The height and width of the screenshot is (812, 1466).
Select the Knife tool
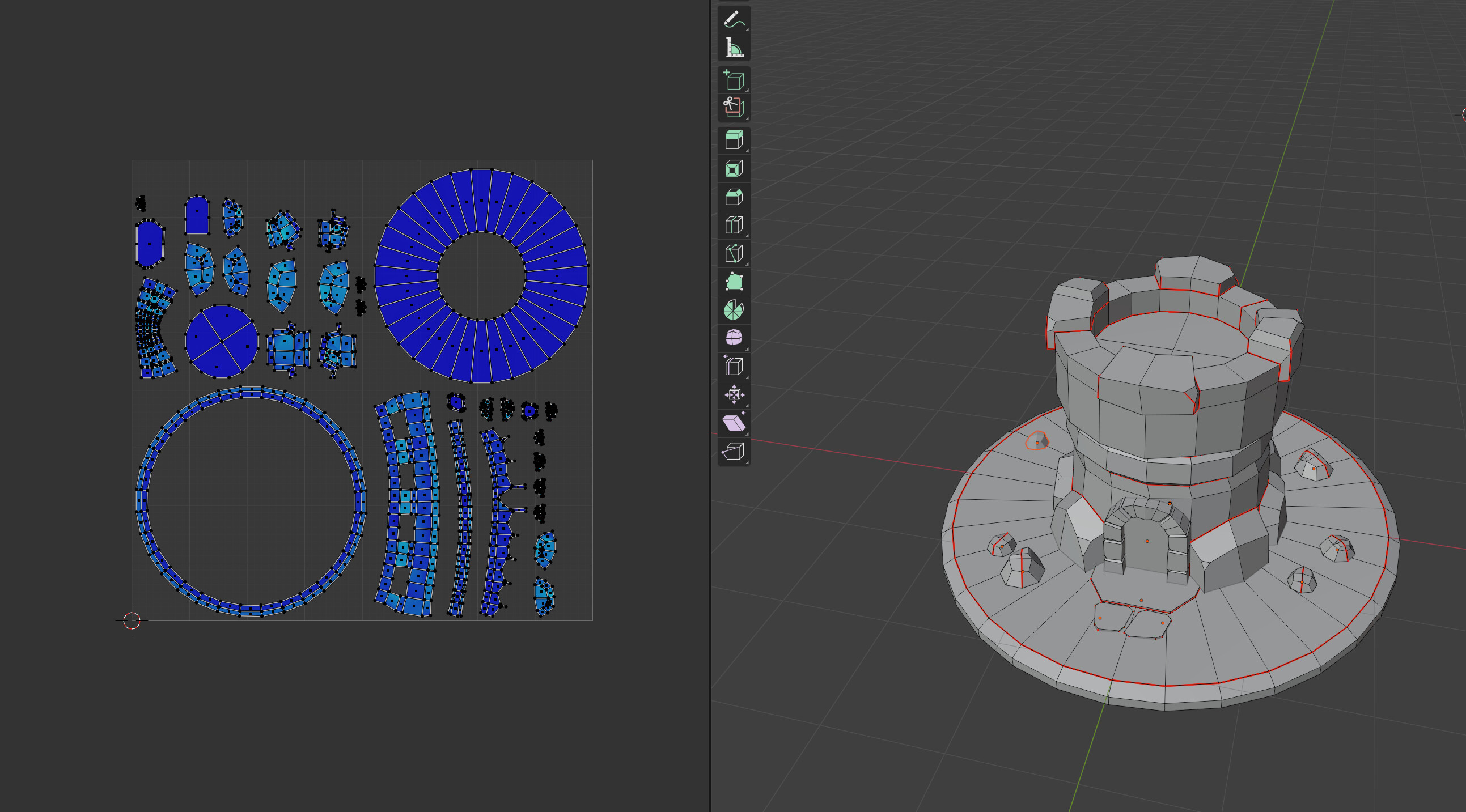[x=734, y=253]
